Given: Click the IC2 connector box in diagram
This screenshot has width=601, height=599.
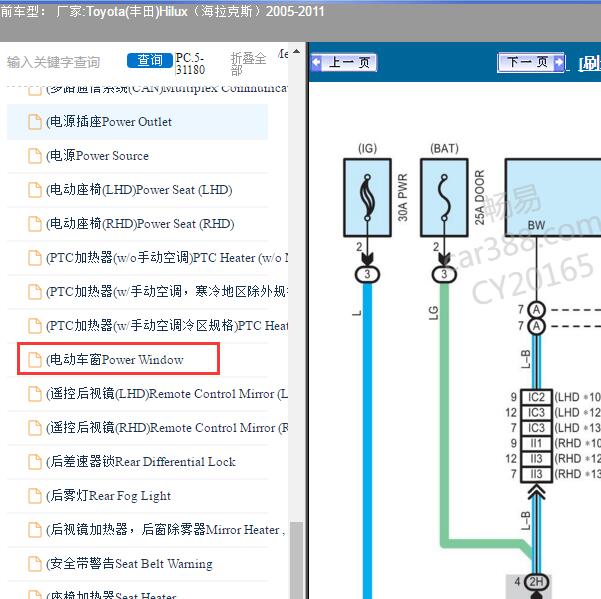Looking at the screenshot, I should 536,397.
